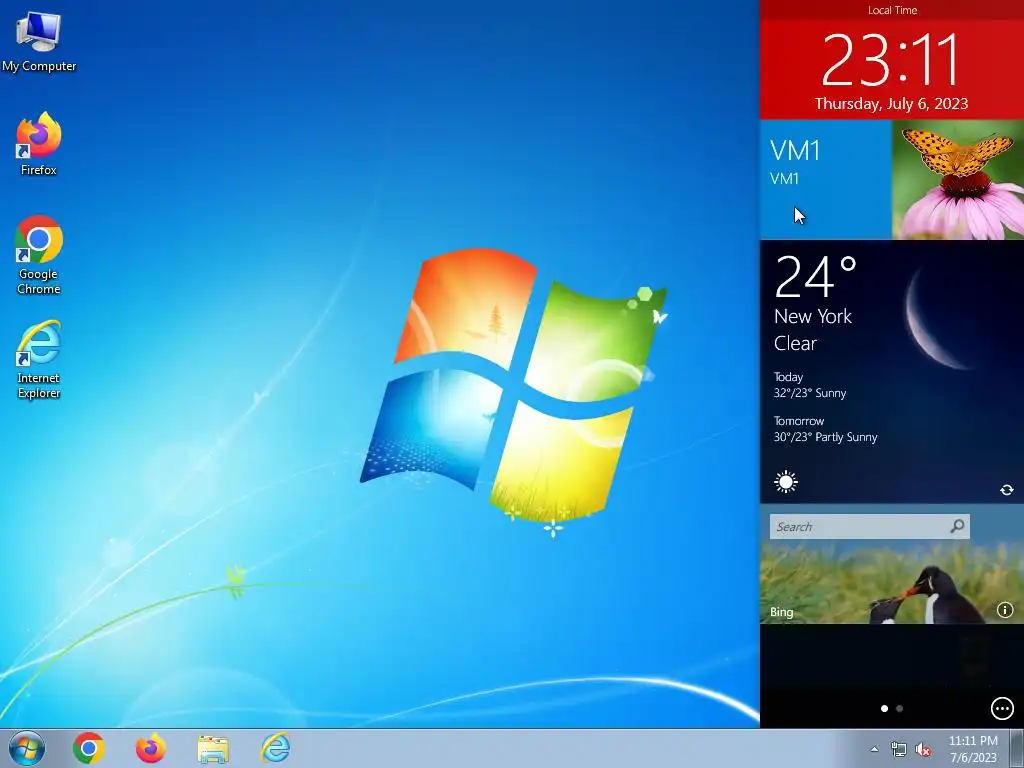Viewport: 1024px width, 768px height.
Task: Open the butterfly photo tile
Action: (x=958, y=180)
